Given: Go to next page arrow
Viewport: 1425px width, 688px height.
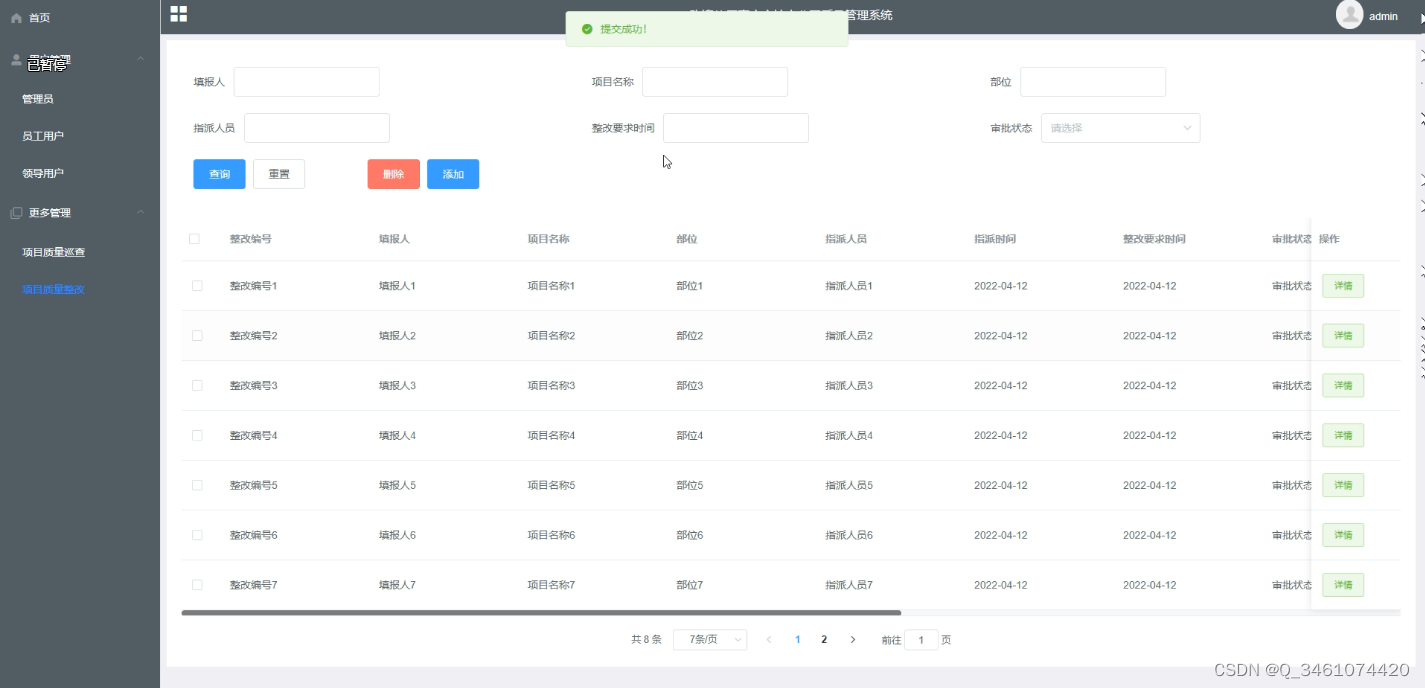Looking at the screenshot, I should click(x=853, y=640).
